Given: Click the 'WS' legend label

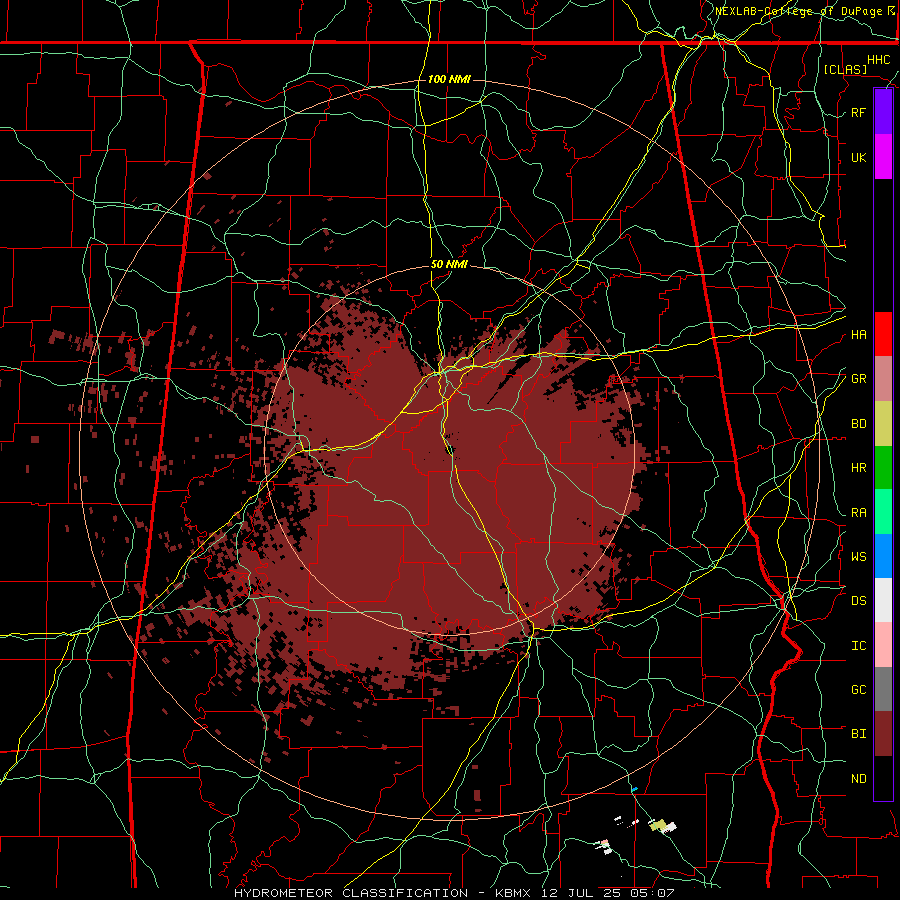Looking at the screenshot, I should (858, 557).
